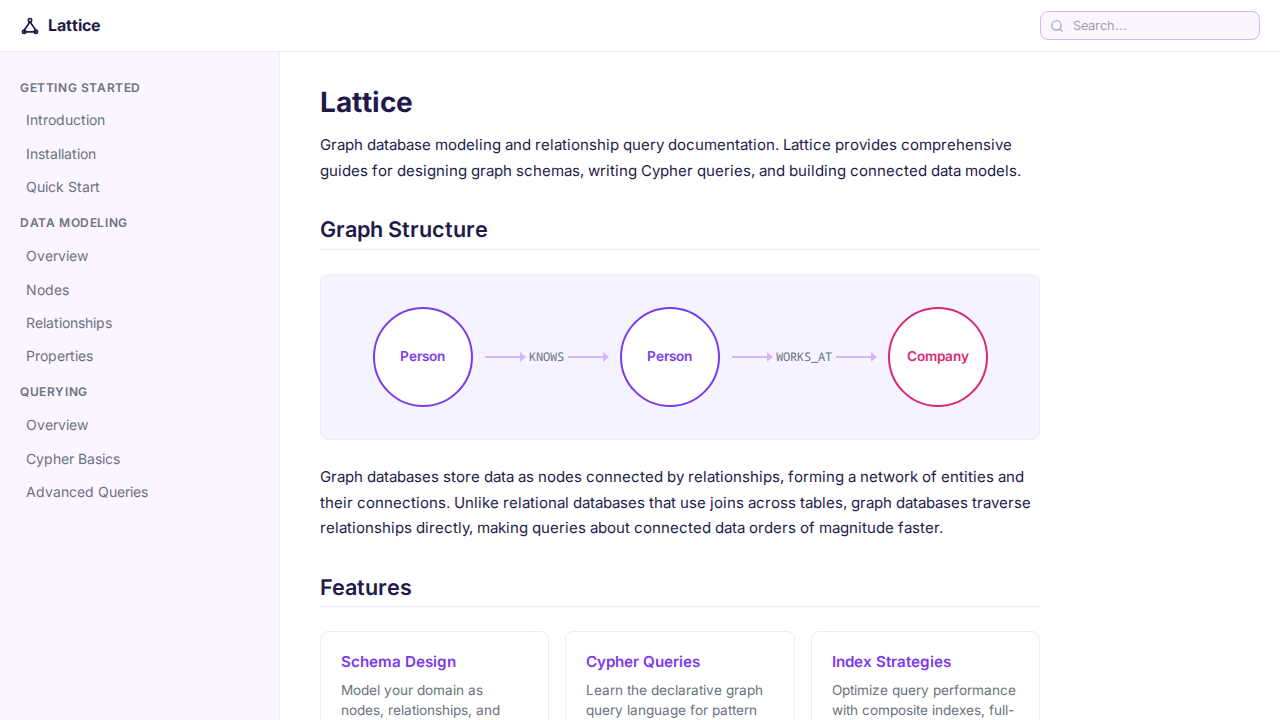Open the Relationships documentation page
This screenshot has width=1280, height=720.
pos(68,323)
